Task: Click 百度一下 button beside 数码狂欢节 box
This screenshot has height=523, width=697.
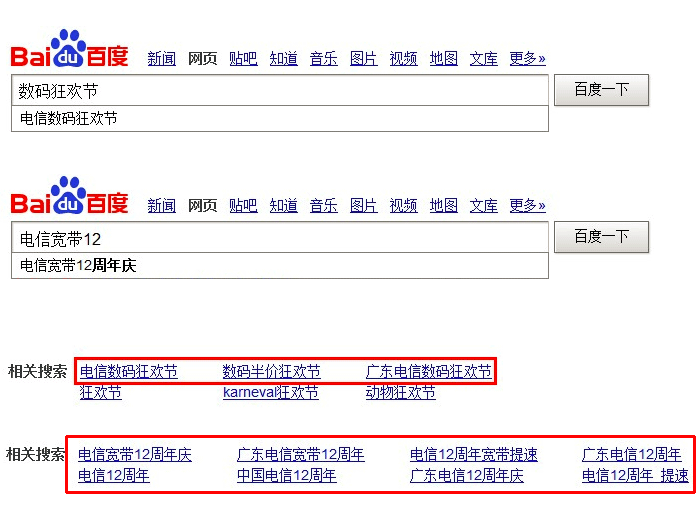Action: [601, 90]
